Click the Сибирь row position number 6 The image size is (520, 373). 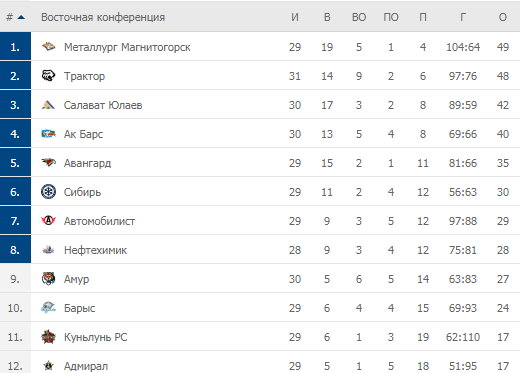point(15,192)
